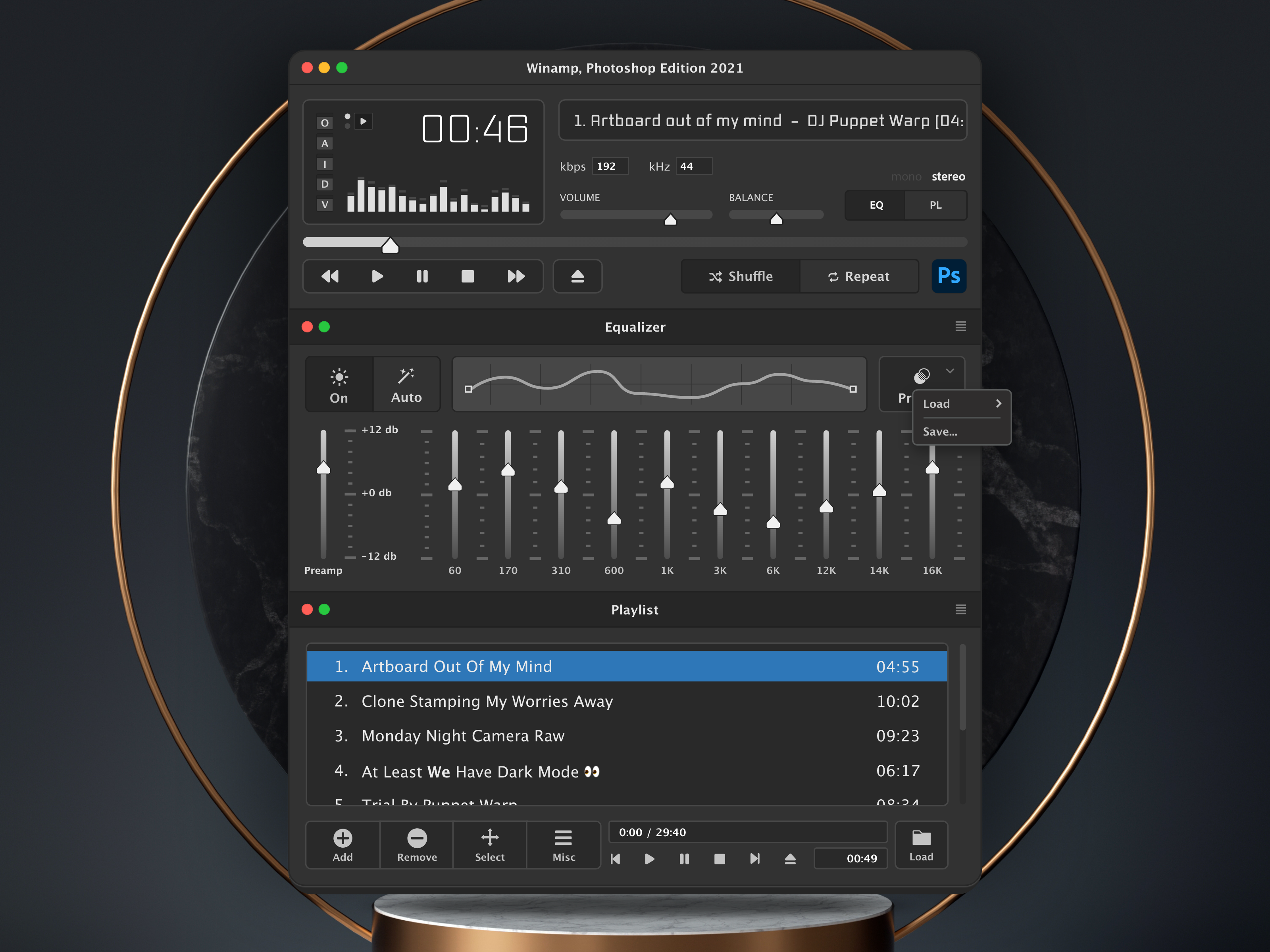Switch to the PL tab
The height and width of the screenshot is (952, 1270).
point(935,205)
